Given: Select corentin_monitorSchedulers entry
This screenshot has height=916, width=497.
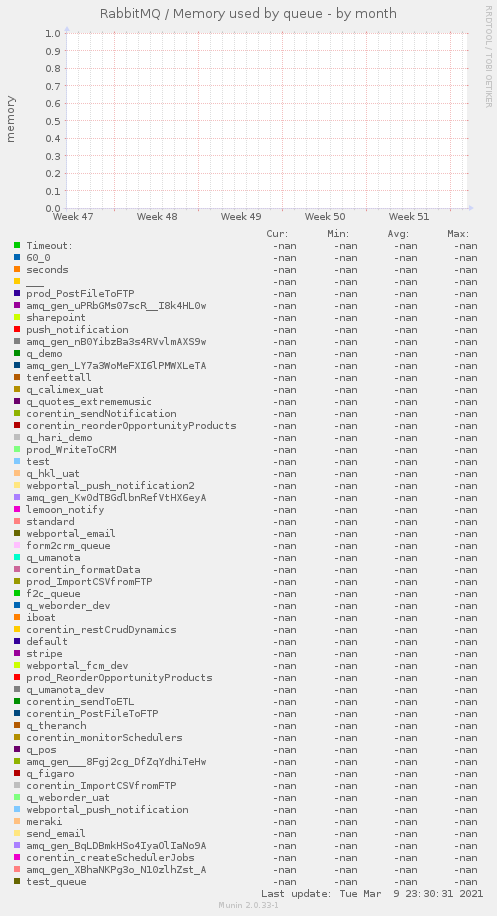Looking at the screenshot, I should [x=104, y=737].
